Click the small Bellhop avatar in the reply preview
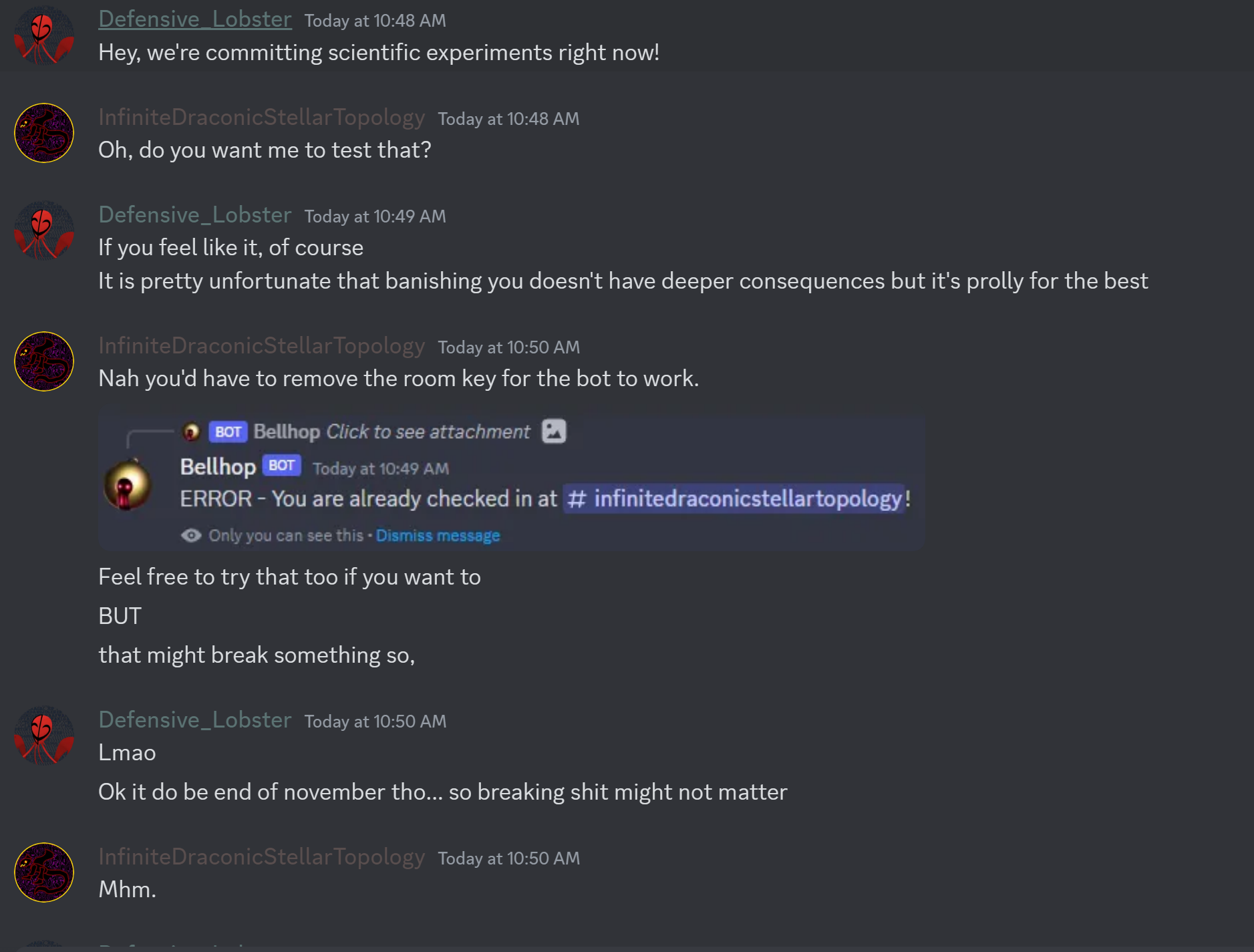Image resolution: width=1254 pixels, height=952 pixels. (192, 432)
